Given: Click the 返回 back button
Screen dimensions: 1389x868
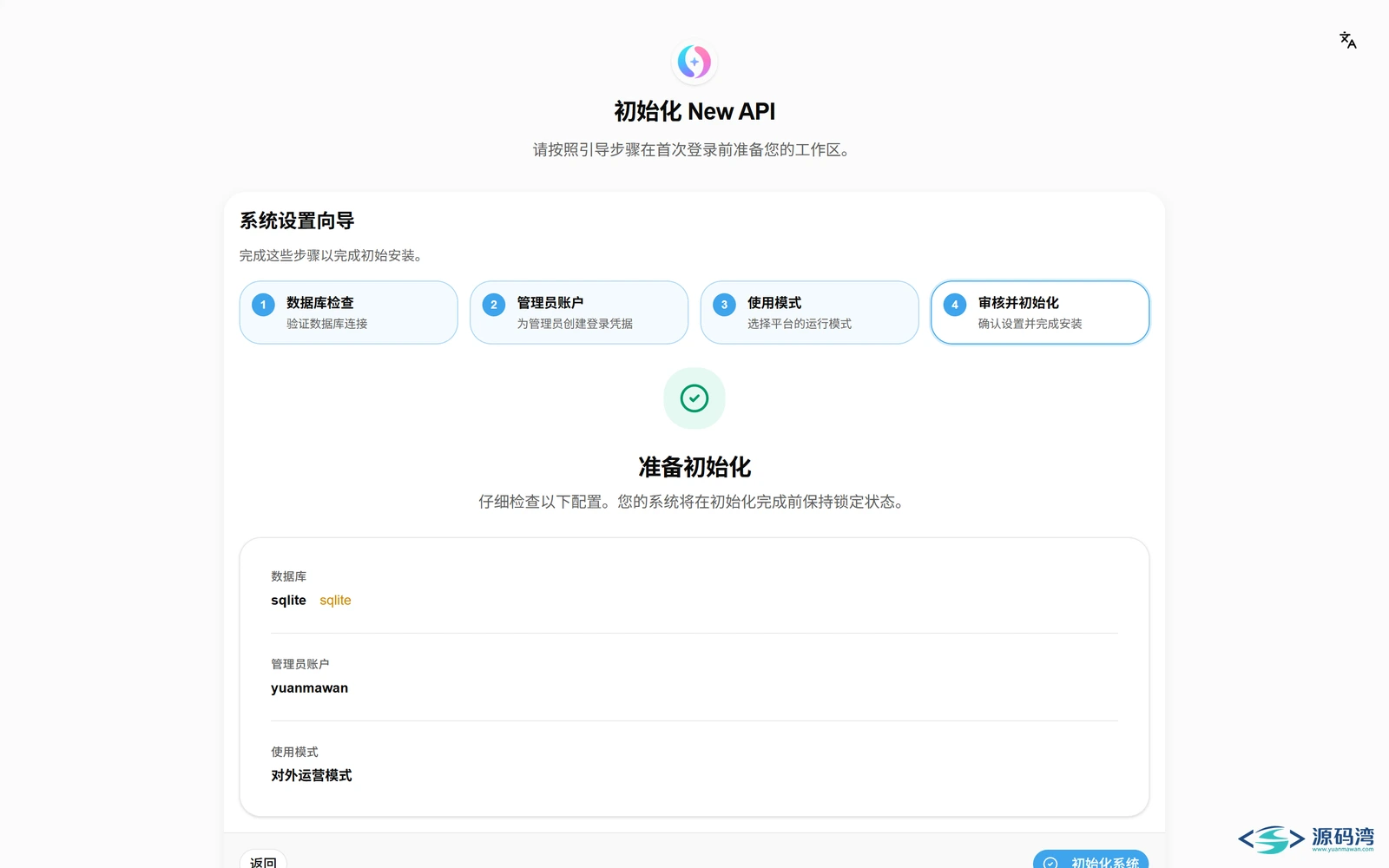Looking at the screenshot, I should (x=263, y=859).
